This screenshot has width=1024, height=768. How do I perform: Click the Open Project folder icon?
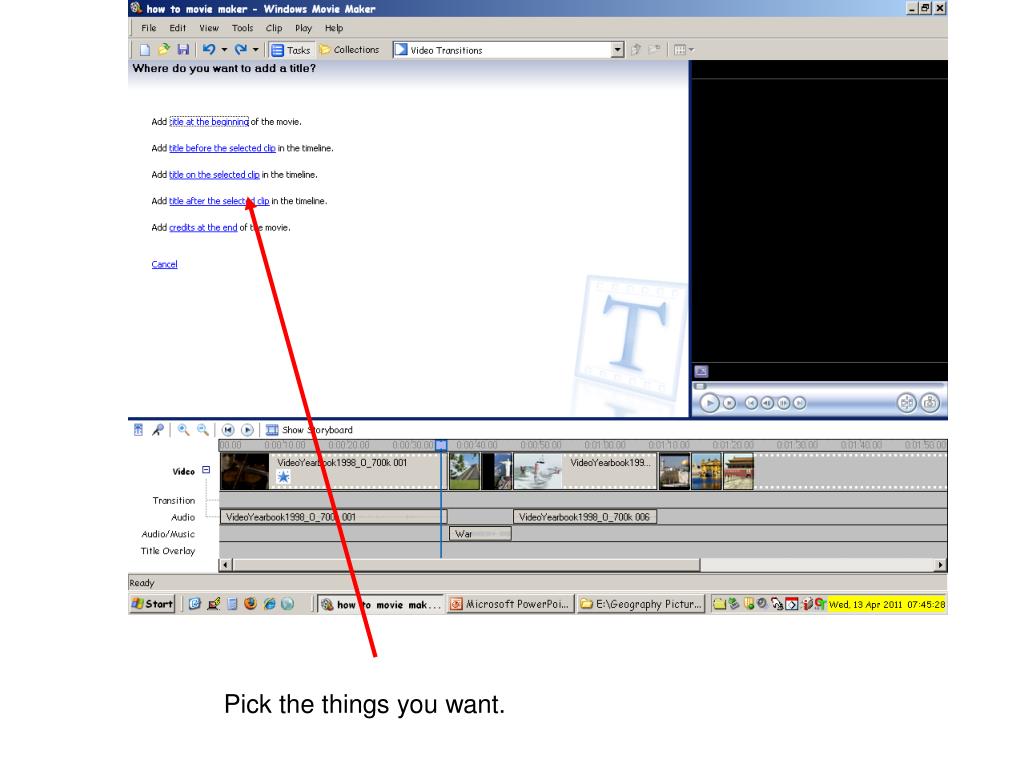pos(164,49)
